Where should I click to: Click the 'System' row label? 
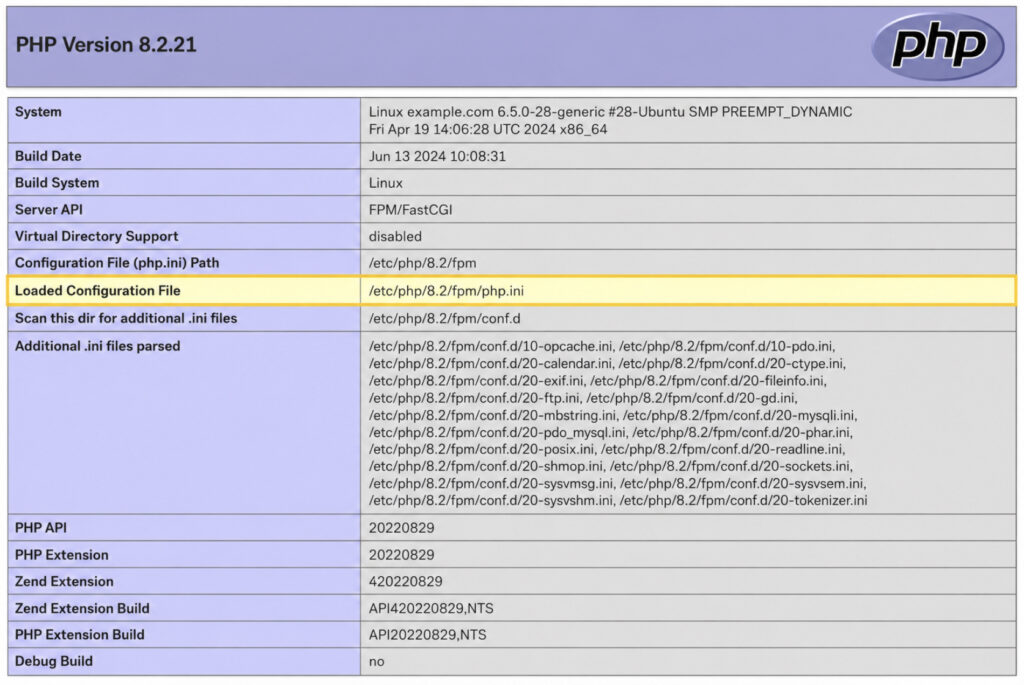pos(38,112)
